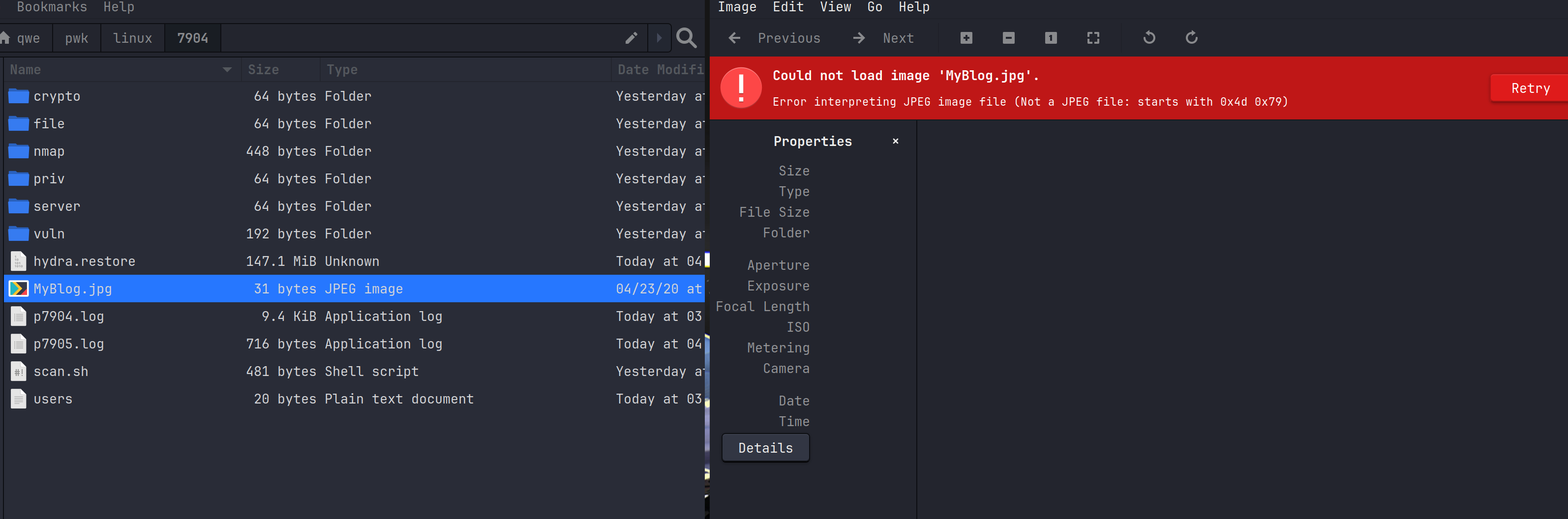
Task: Click the '9.4 KiB' size cell
Action: [x=289, y=317]
